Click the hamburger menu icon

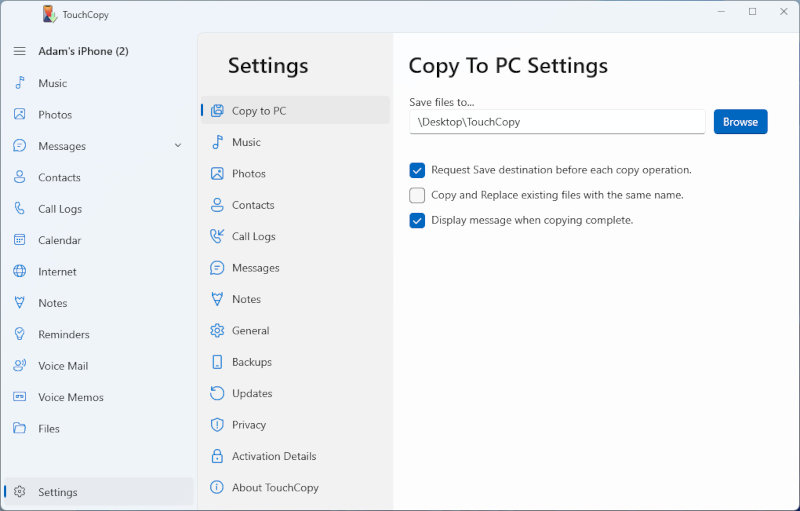pos(19,51)
